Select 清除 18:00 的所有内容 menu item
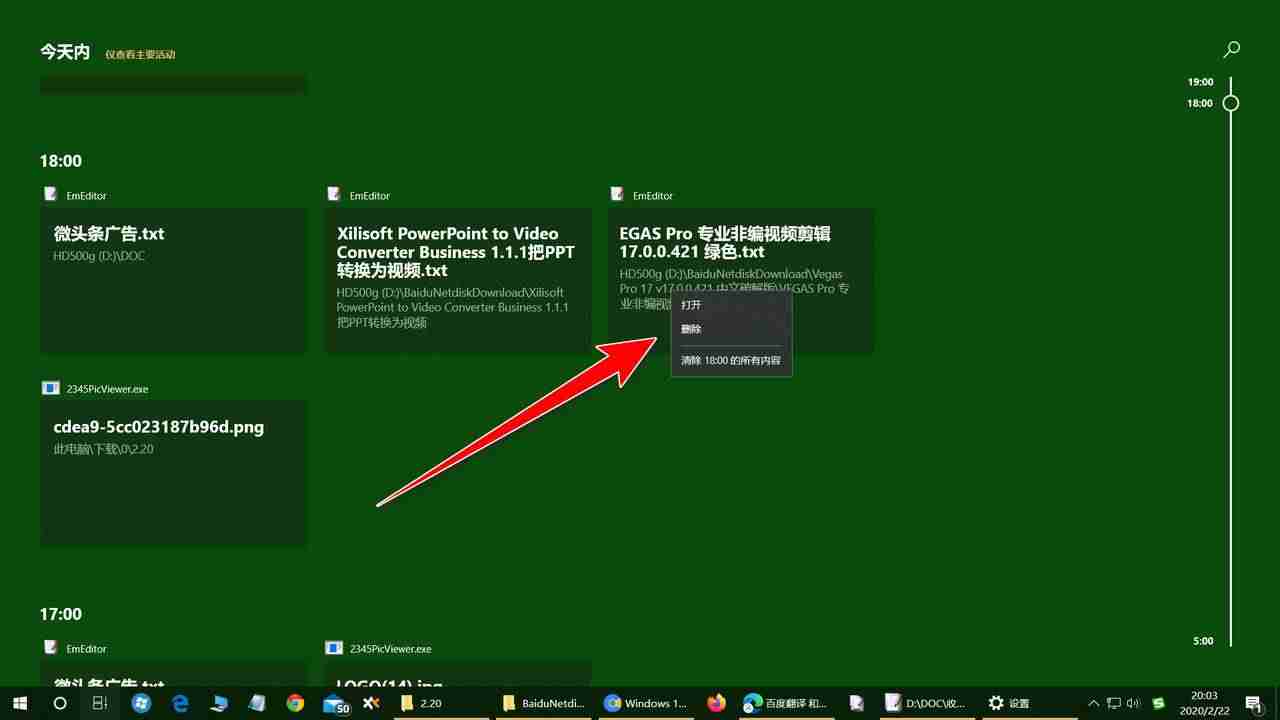Viewport: 1280px width, 720px height. click(x=731, y=360)
